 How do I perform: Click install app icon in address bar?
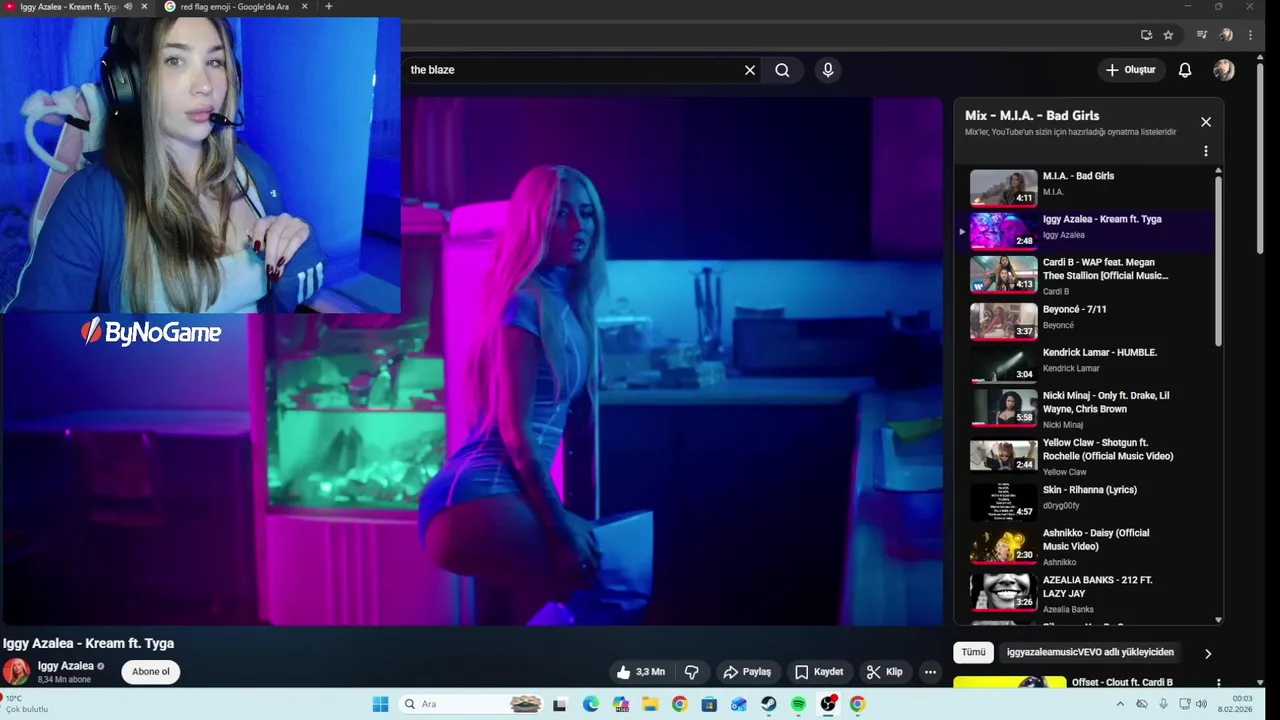(x=1146, y=35)
